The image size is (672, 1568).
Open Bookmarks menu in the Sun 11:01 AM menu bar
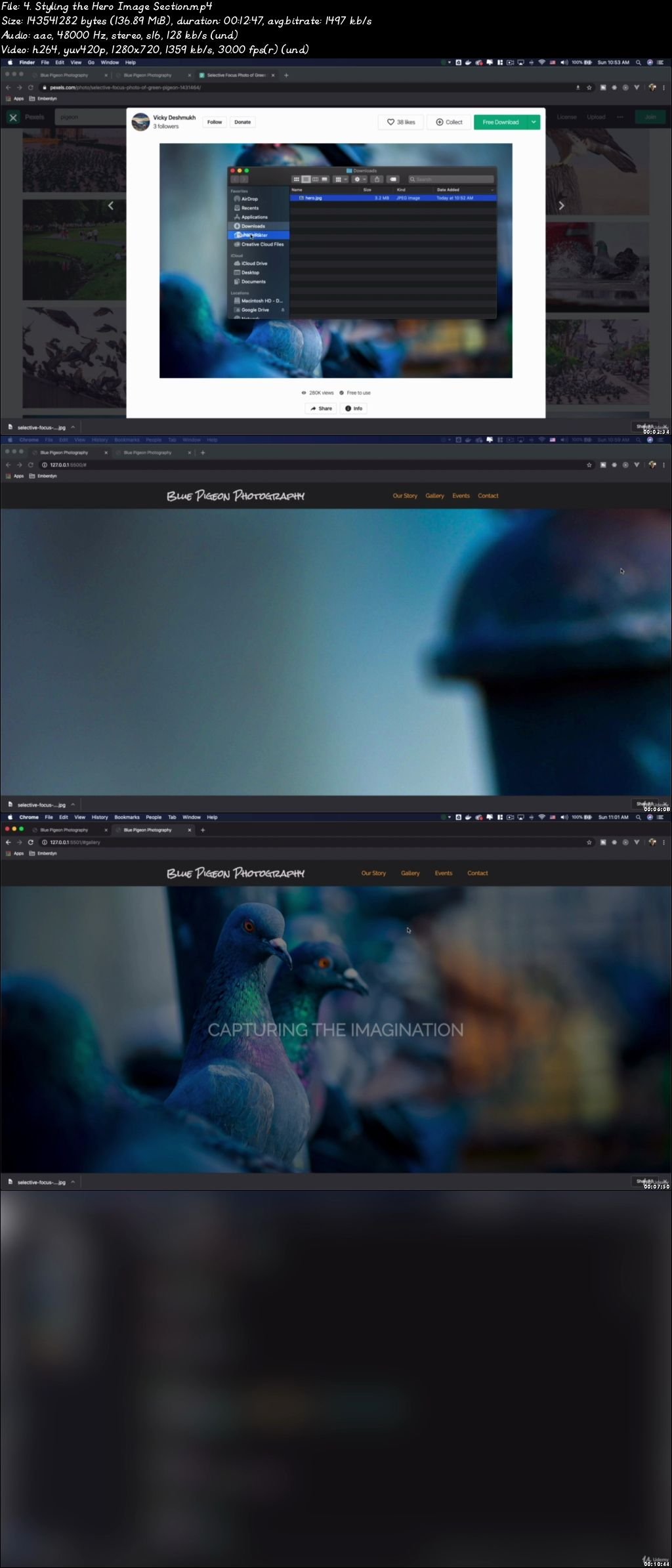point(127,817)
